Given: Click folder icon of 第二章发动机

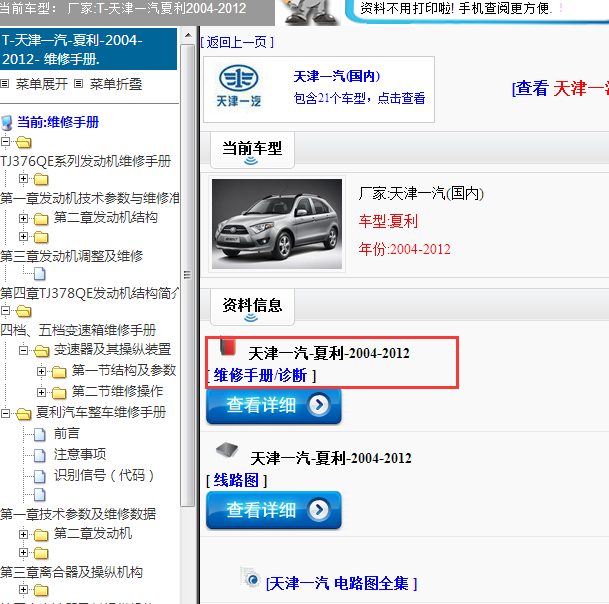Looking at the screenshot, I should 41,535.
